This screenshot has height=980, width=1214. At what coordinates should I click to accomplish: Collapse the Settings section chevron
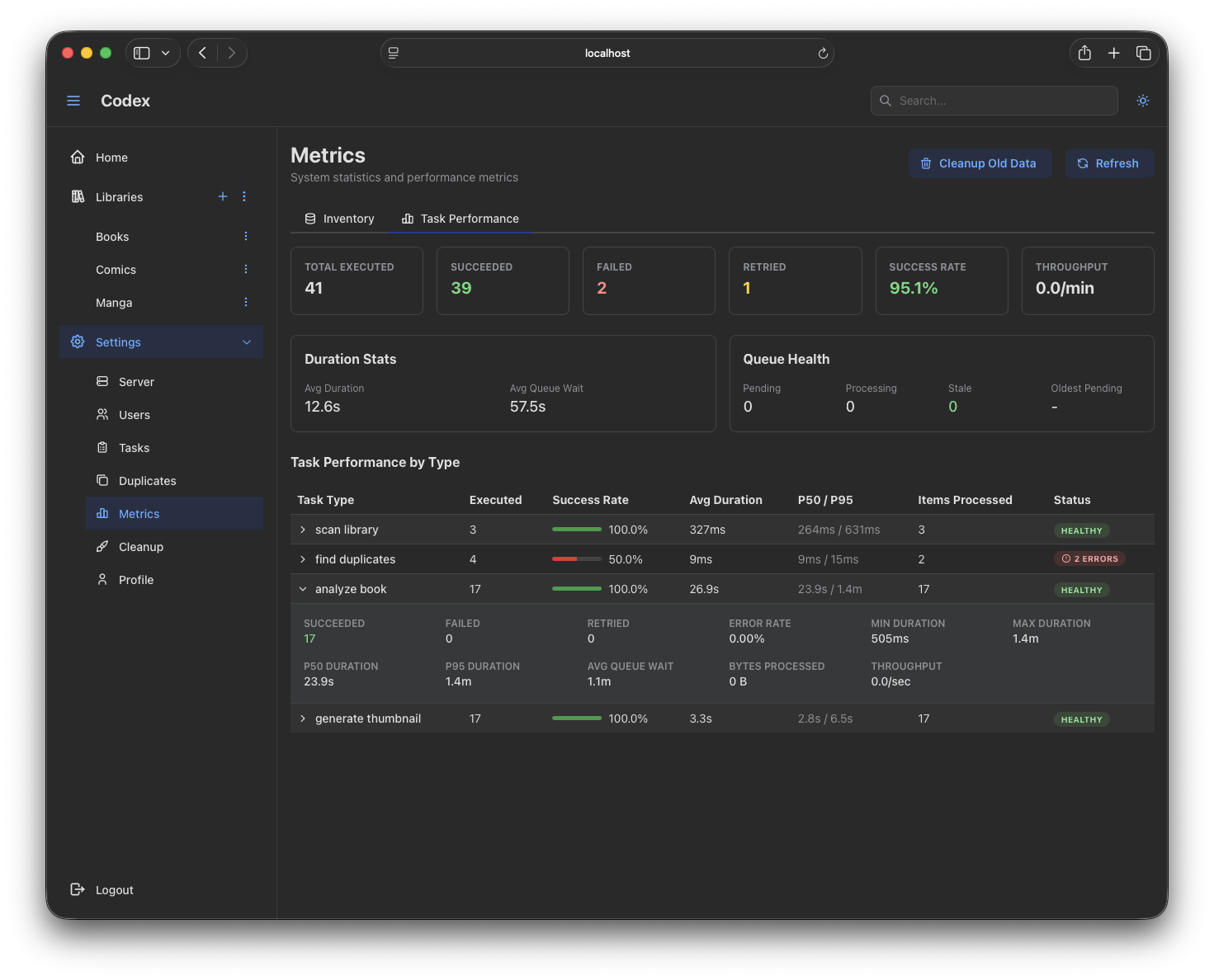(x=246, y=342)
